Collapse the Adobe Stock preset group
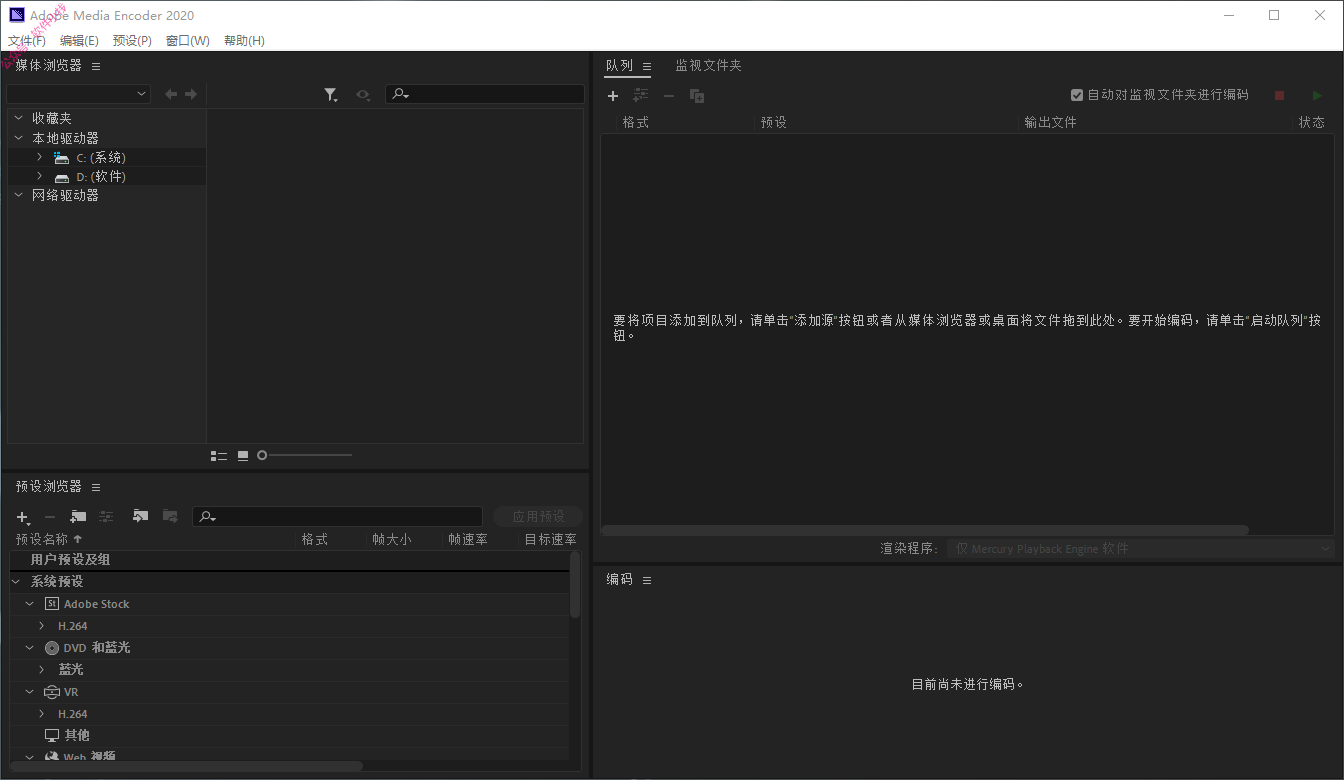This screenshot has width=1344, height=780. coord(30,604)
